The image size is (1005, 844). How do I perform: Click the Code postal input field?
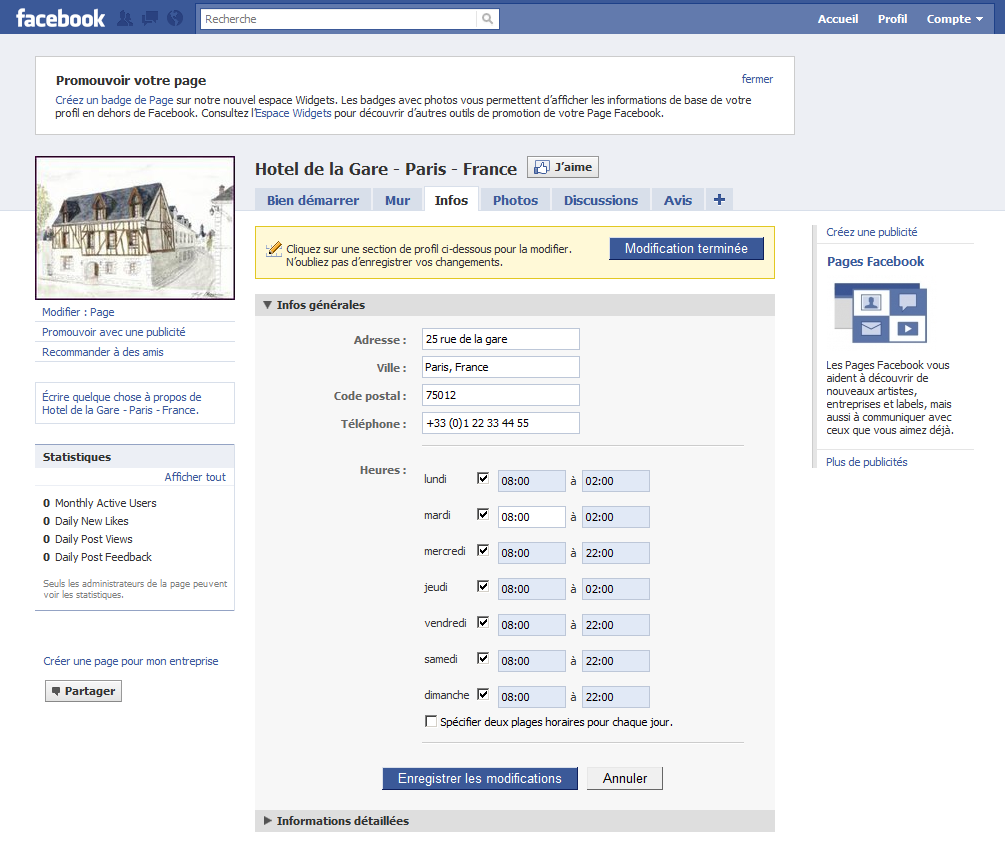[x=501, y=395]
